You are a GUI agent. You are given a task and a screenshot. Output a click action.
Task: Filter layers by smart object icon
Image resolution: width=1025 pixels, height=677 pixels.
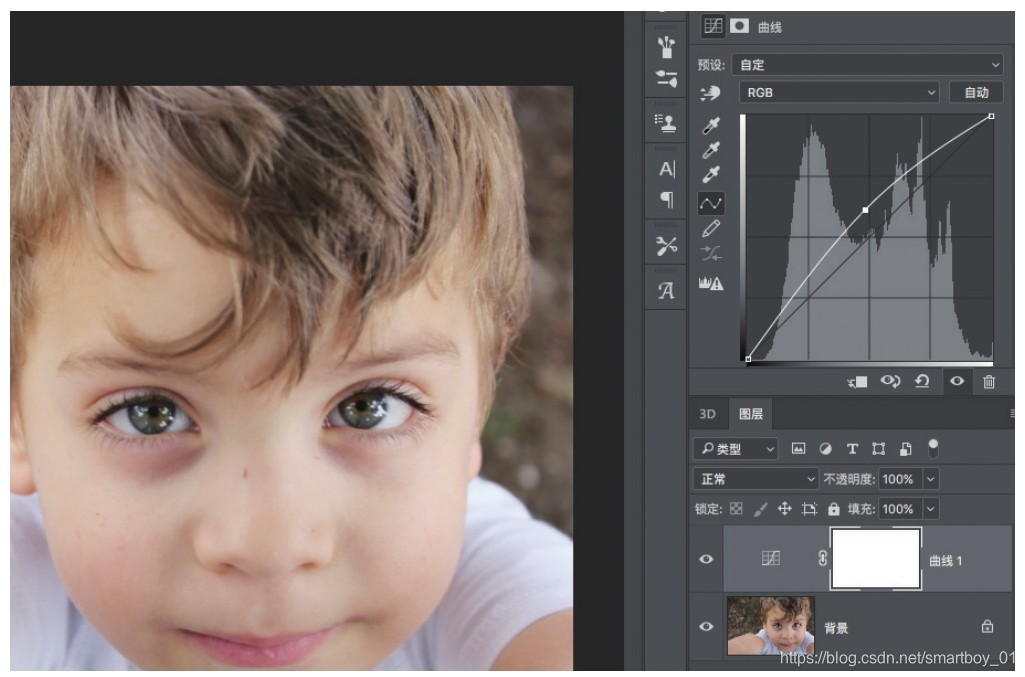(905, 449)
